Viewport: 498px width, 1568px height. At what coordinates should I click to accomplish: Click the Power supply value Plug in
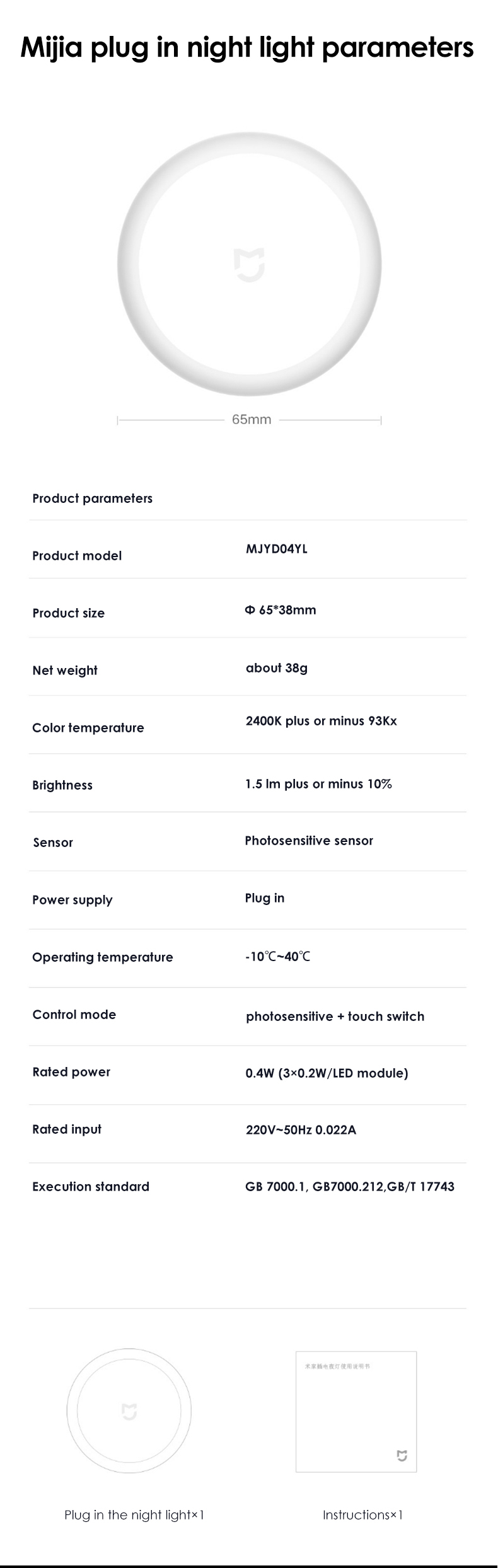click(265, 898)
